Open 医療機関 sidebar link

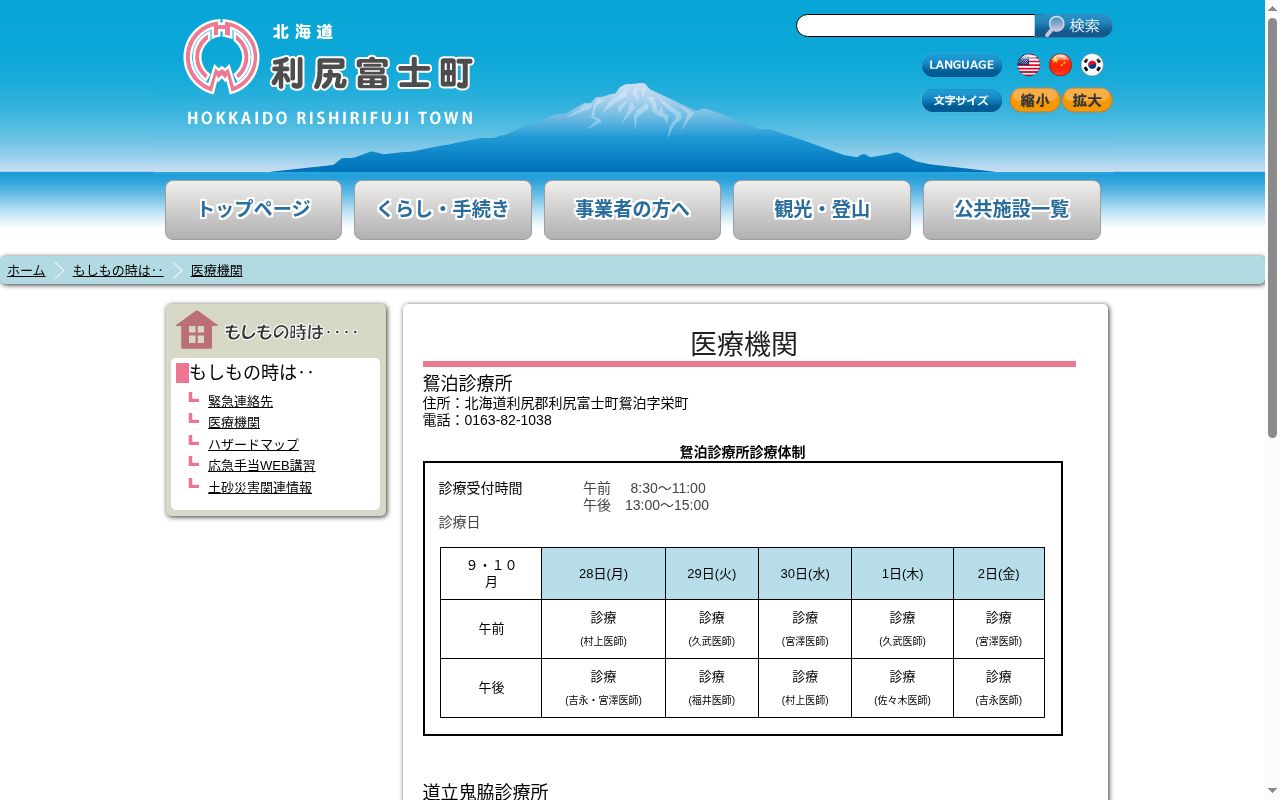[234, 423]
